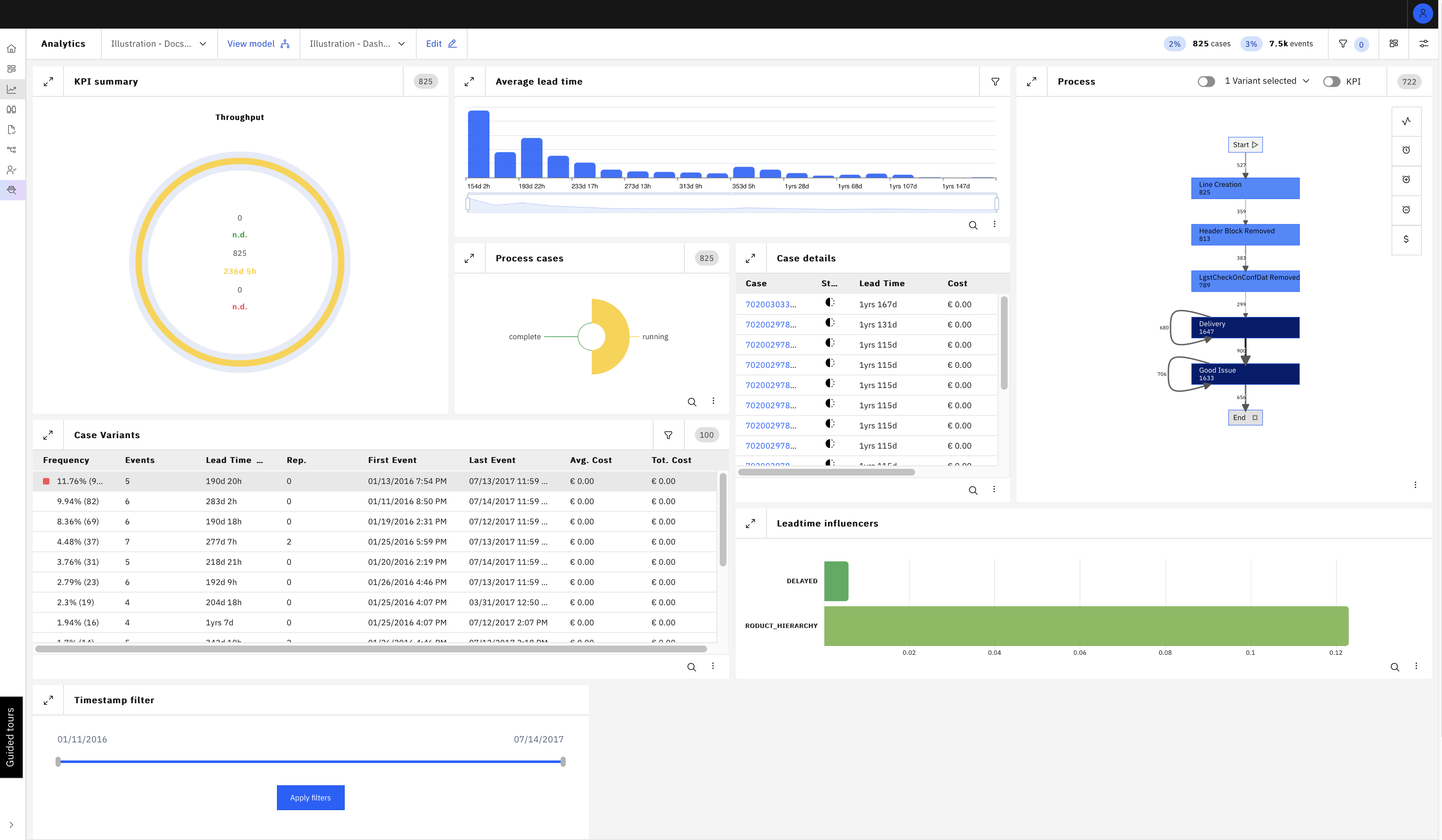Open the filter icon on Average lead time widget

[x=996, y=81]
